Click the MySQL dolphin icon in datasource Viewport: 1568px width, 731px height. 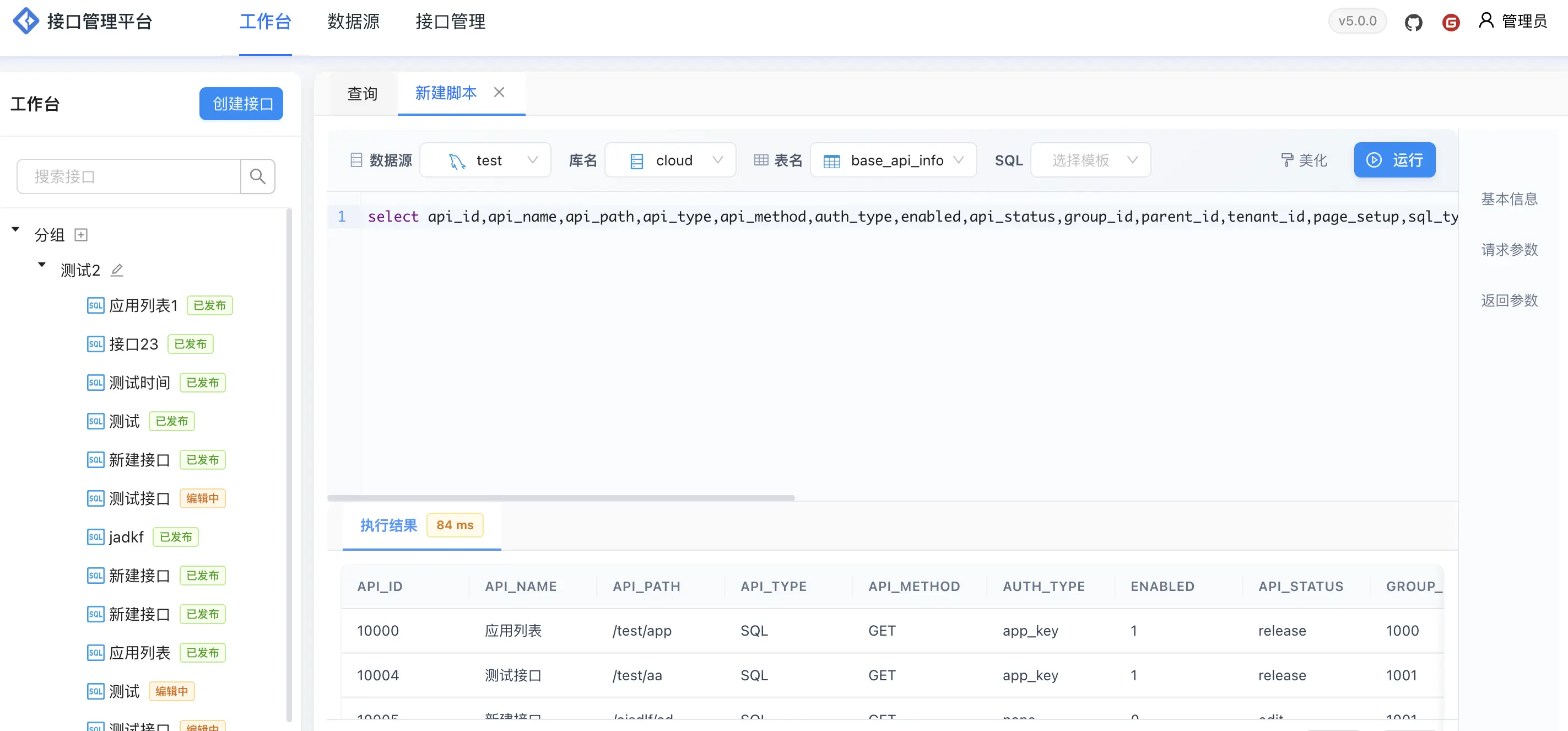pos(457,161)
